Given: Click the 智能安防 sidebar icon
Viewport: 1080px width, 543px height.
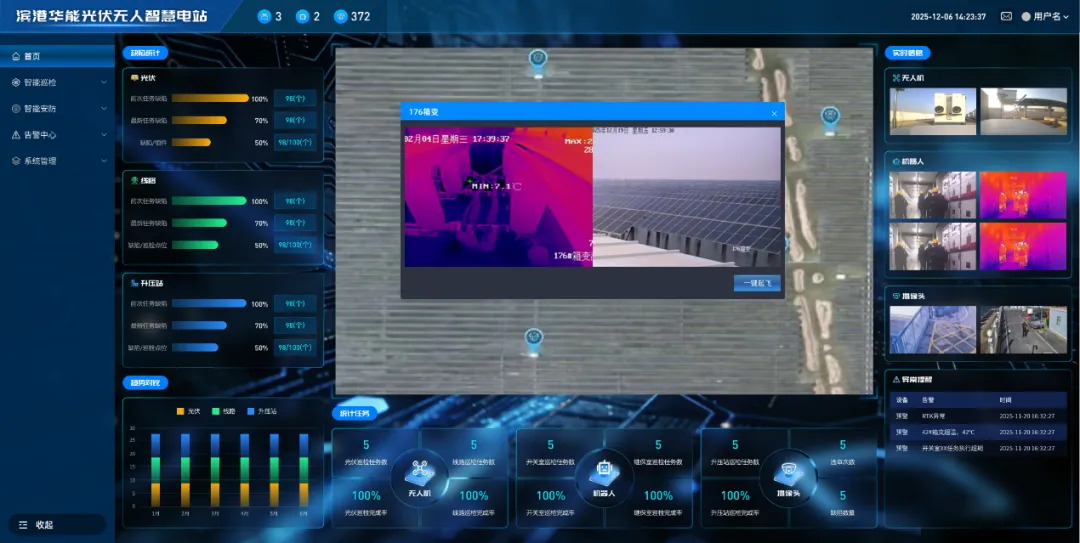Looking at the screenshot, I should (x=16, y=108).
